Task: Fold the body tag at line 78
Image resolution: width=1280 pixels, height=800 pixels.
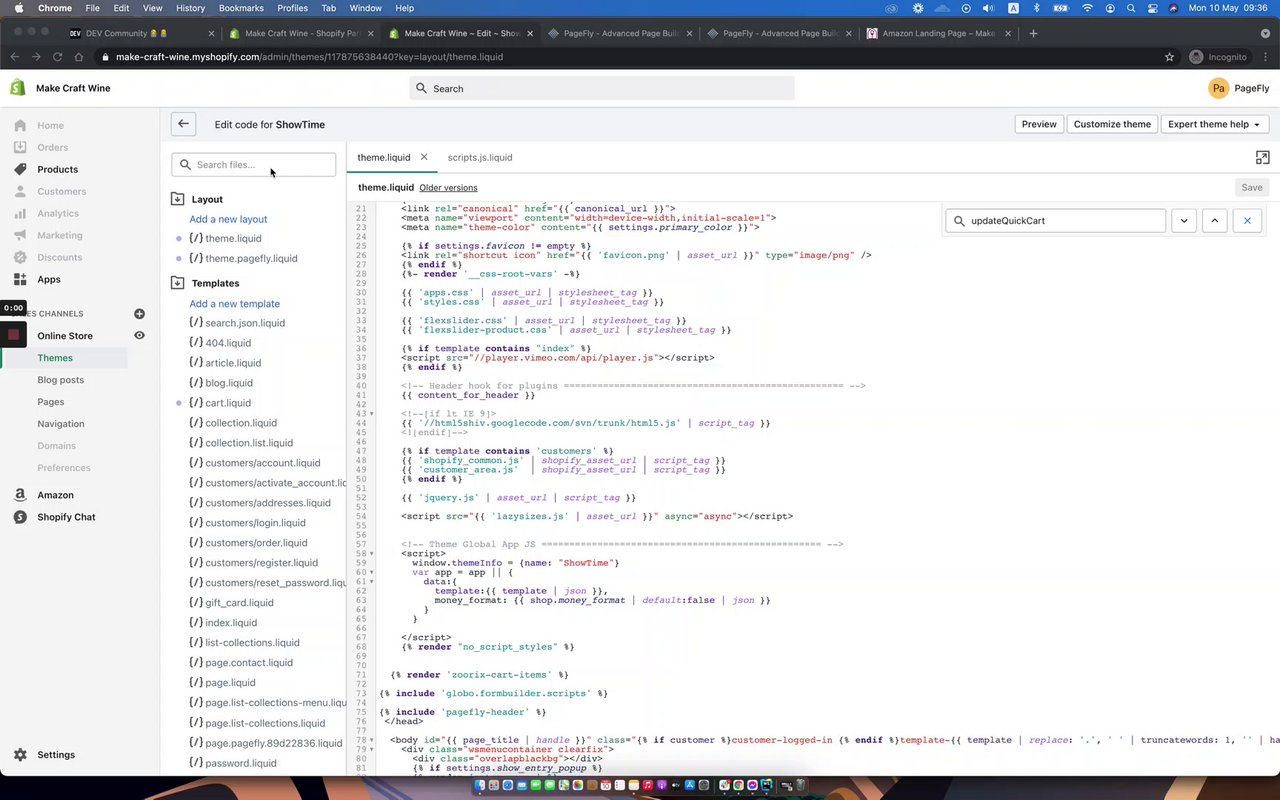Action: click(372, 740)
